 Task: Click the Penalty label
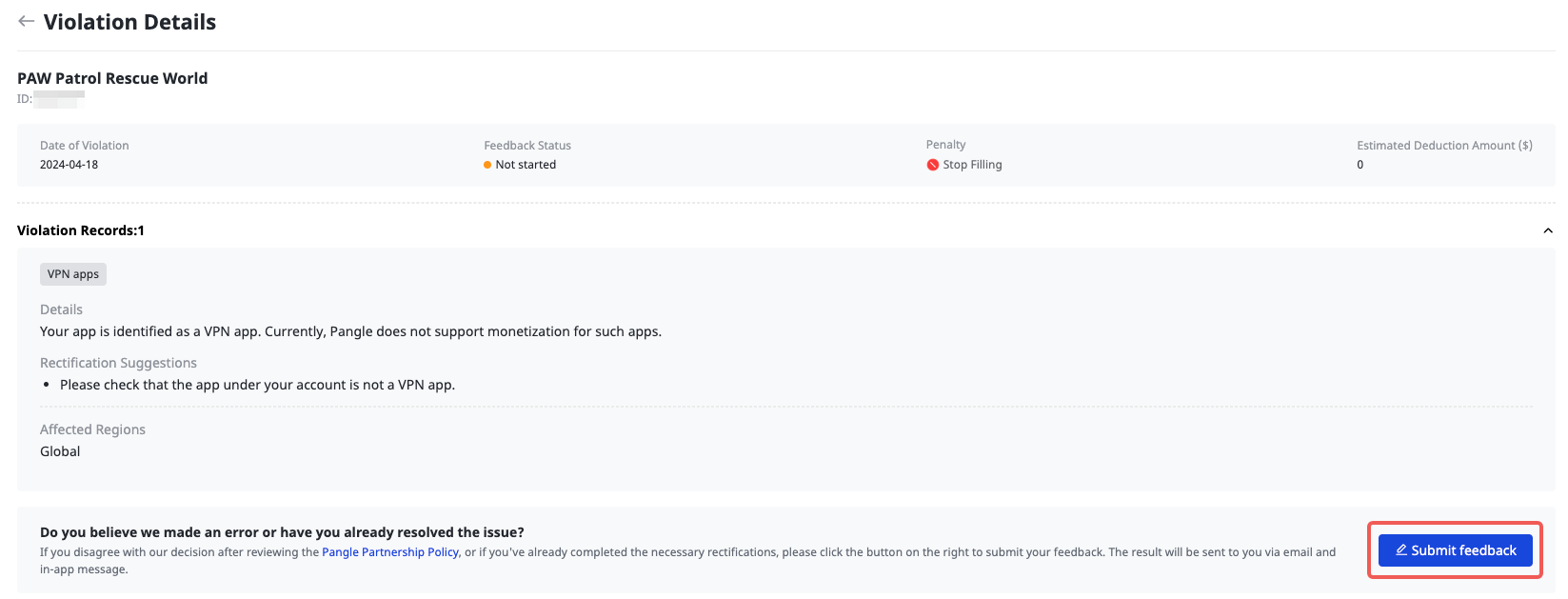tap(945, 145)
